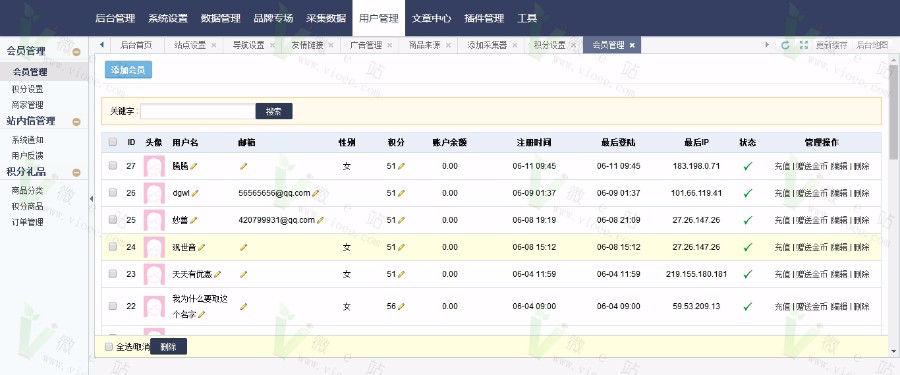This screenshot has height=375, width=900.
Task: Edit username pencil for ID 22
Action: (201, 314)
